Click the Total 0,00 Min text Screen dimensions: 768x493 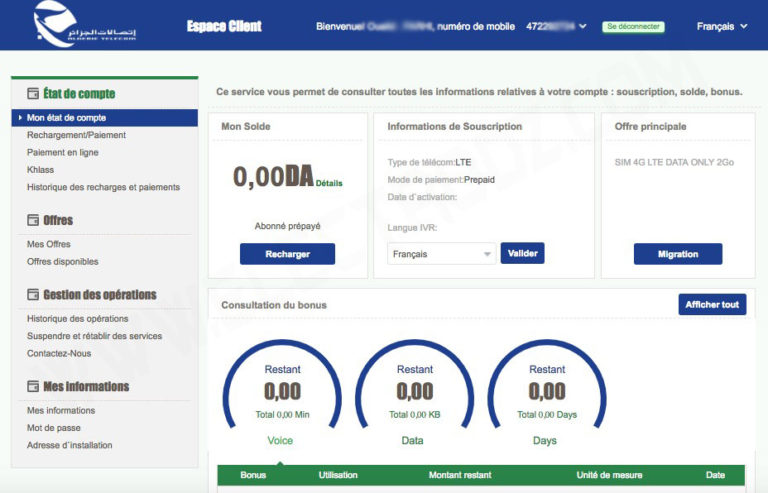coord(282,415)
